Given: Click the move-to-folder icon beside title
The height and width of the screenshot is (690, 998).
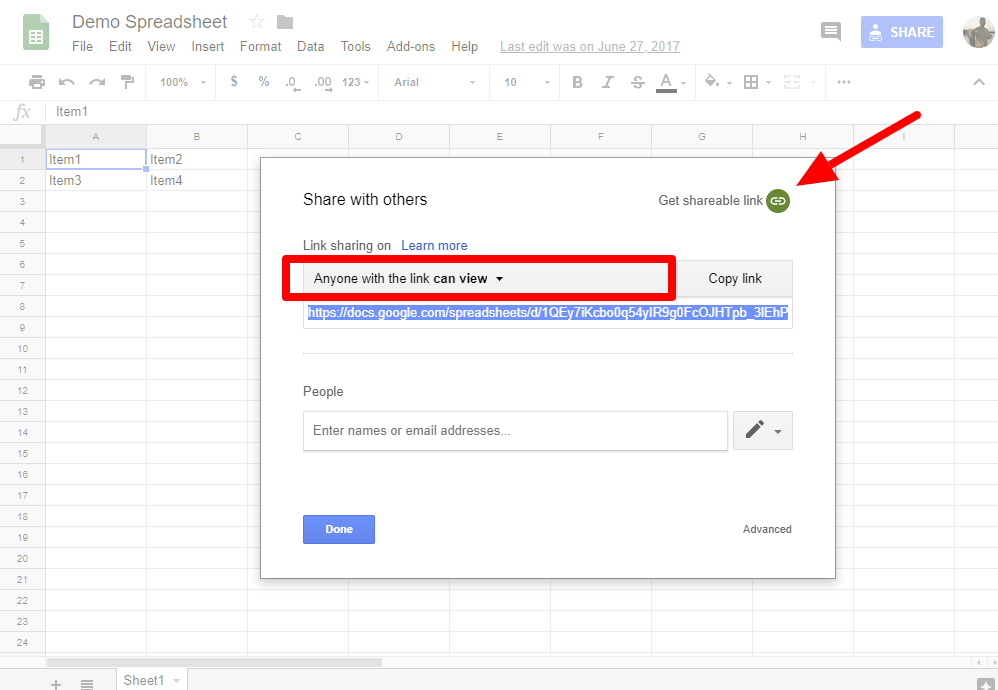Looking at the screenshot, I should (285, 22).
